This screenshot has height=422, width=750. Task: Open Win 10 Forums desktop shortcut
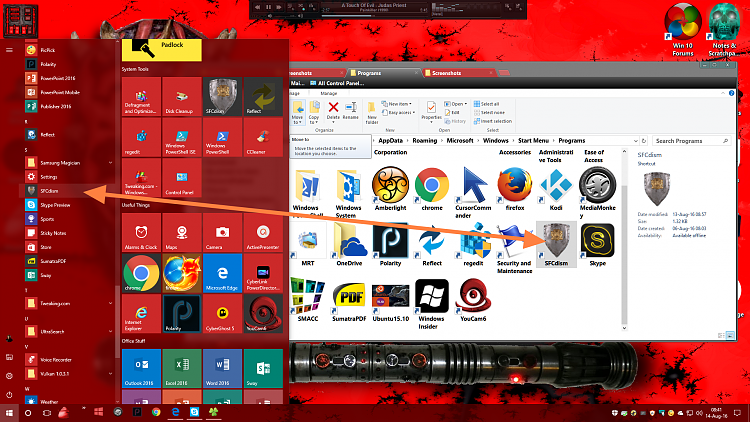pos(683,30)
